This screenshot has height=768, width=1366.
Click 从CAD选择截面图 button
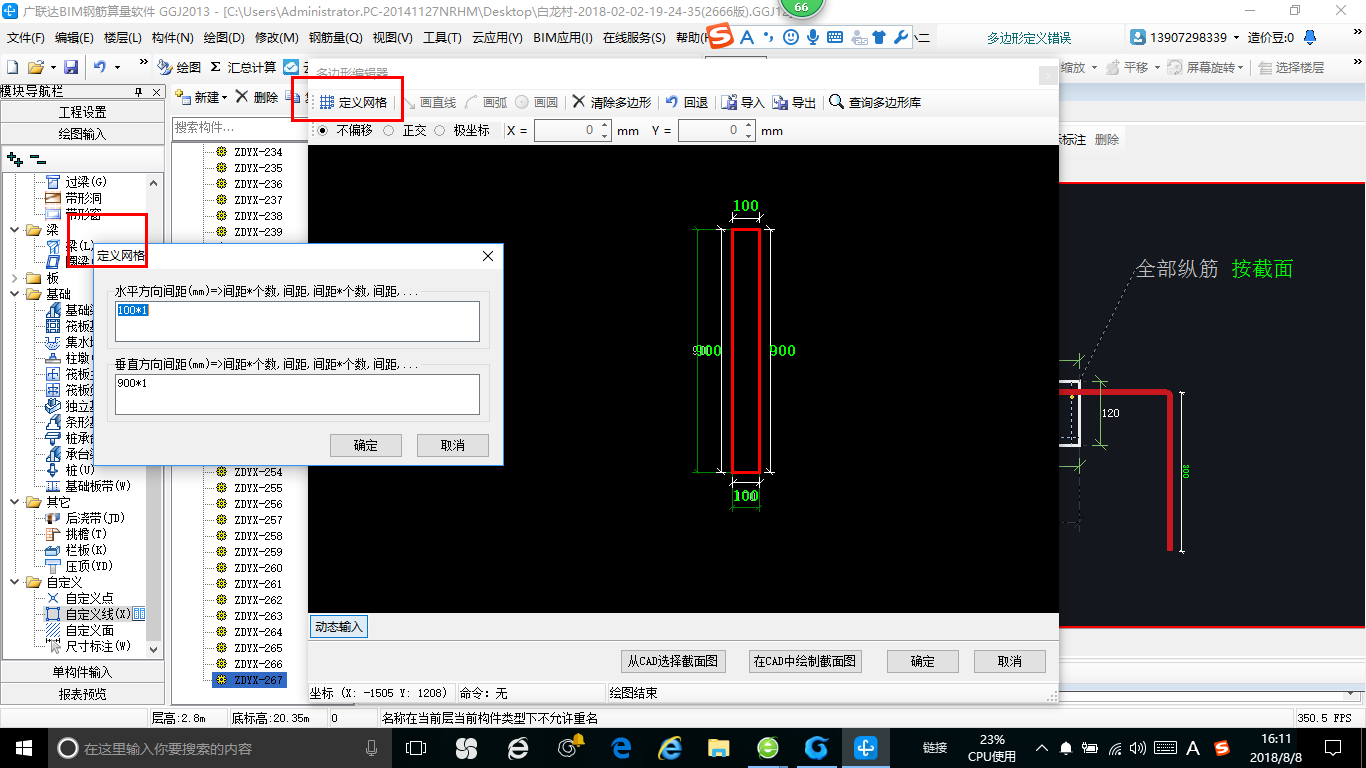673,661
